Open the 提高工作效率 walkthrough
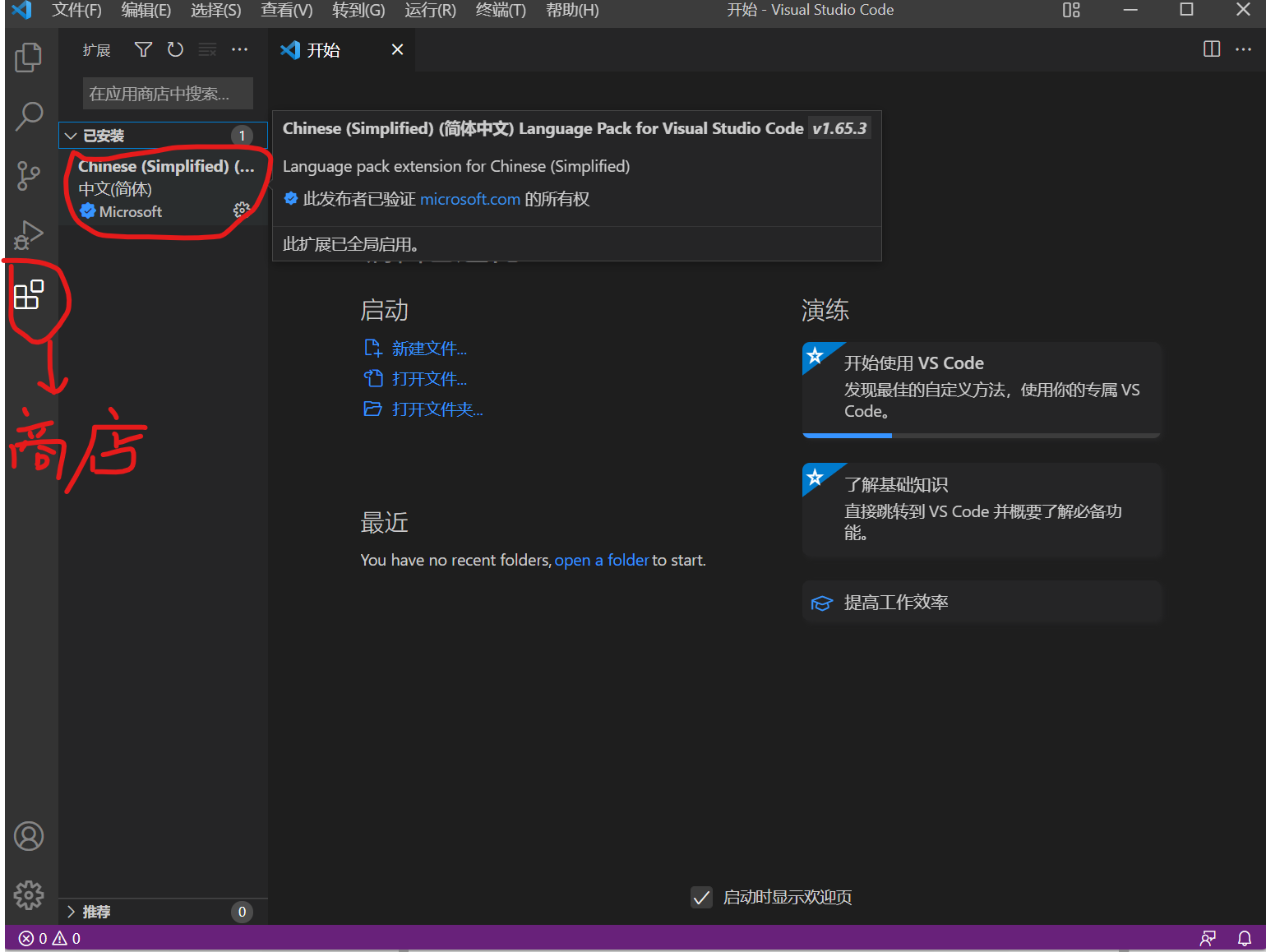Viewport: 1266px width, 952px height. tap(981, 603)
